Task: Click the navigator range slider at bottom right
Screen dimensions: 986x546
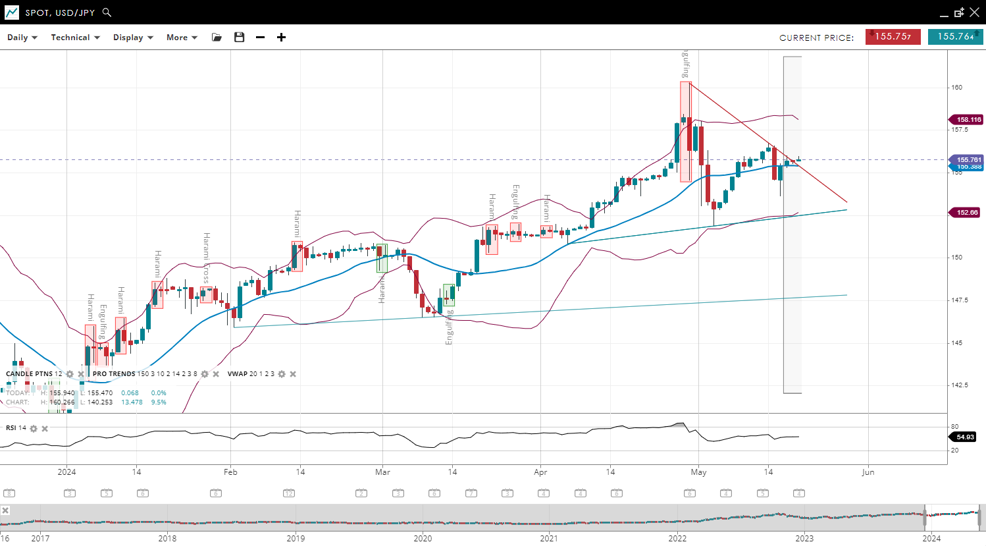Action: (x=950, y=518)
